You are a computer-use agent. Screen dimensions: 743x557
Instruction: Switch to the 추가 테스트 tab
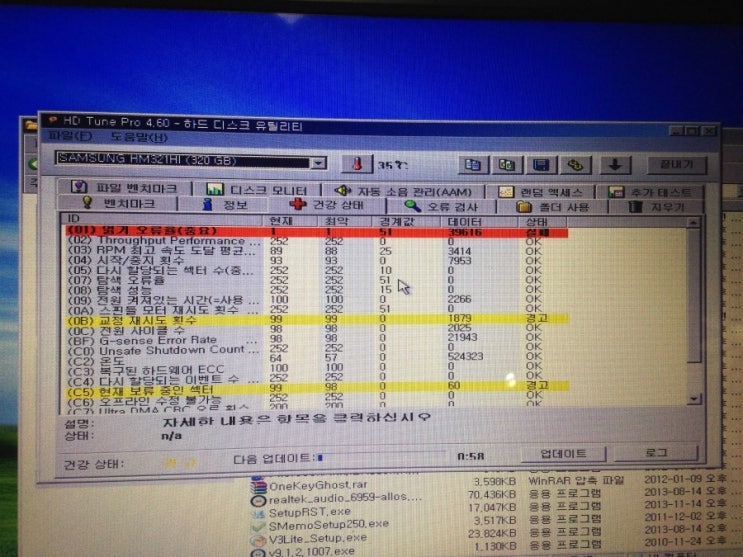[x=650, y=192]
